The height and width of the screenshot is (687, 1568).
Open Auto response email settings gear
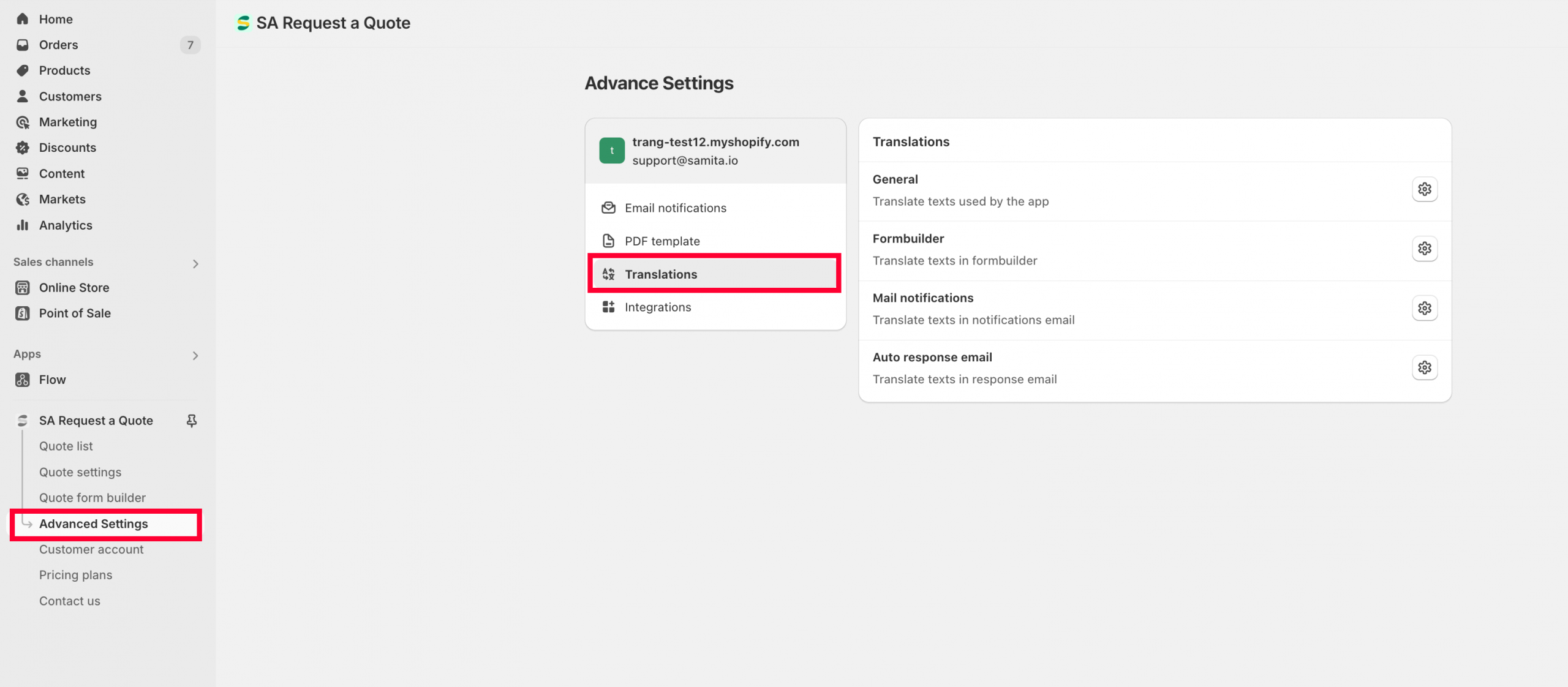pyautogui.click(x=1425, y=367)
